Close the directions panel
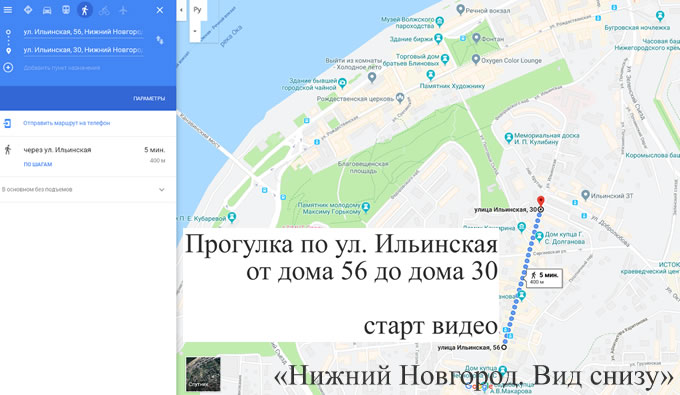680x395 pixels. pos(160,10)
